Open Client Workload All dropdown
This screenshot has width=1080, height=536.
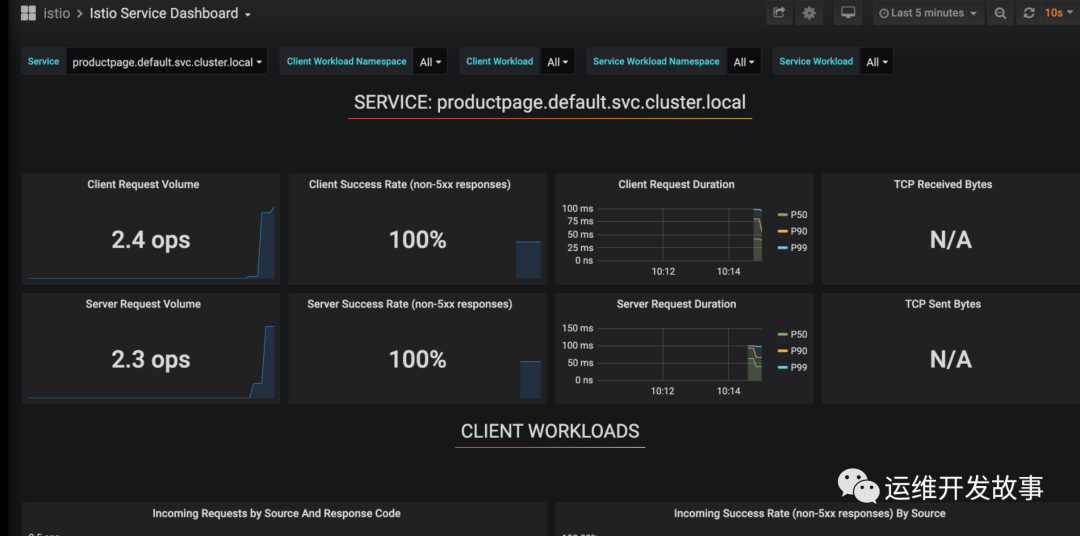pyautogui.click(x=557, y=61)
